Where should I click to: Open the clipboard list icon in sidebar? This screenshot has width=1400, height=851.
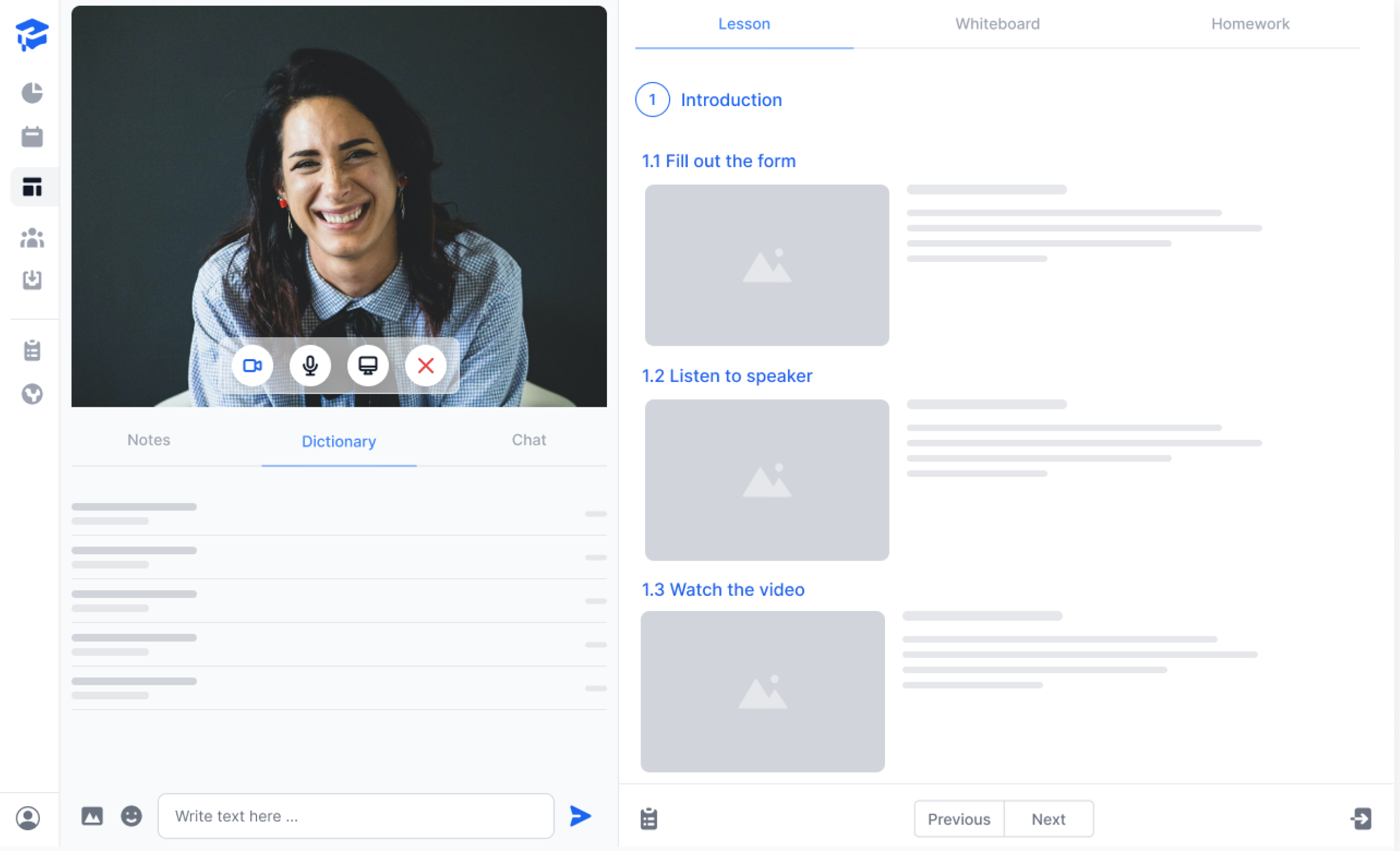pos(32,351)
